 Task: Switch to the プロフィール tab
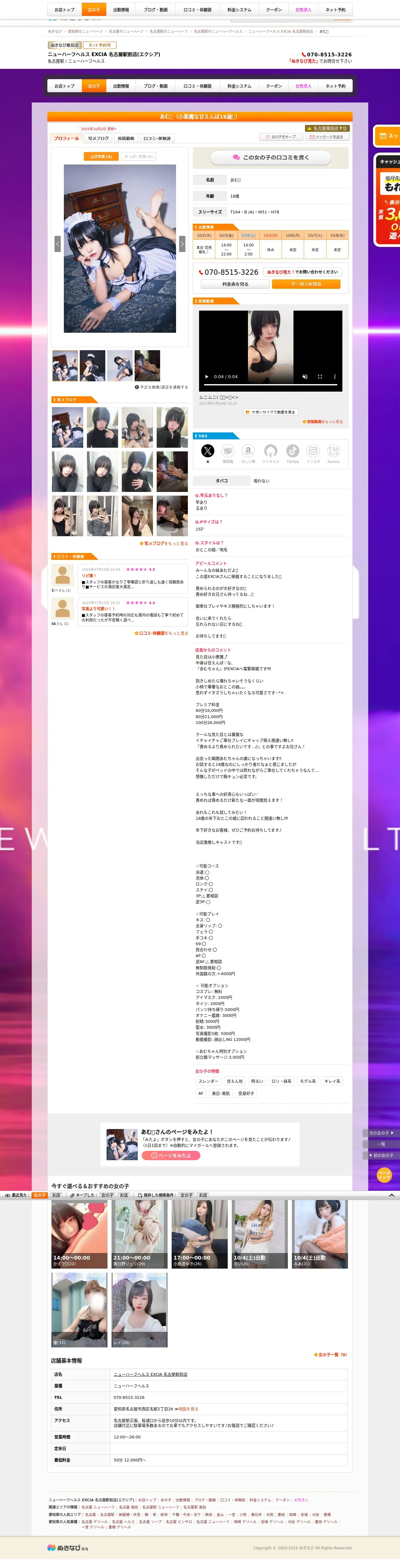(66, 138)
